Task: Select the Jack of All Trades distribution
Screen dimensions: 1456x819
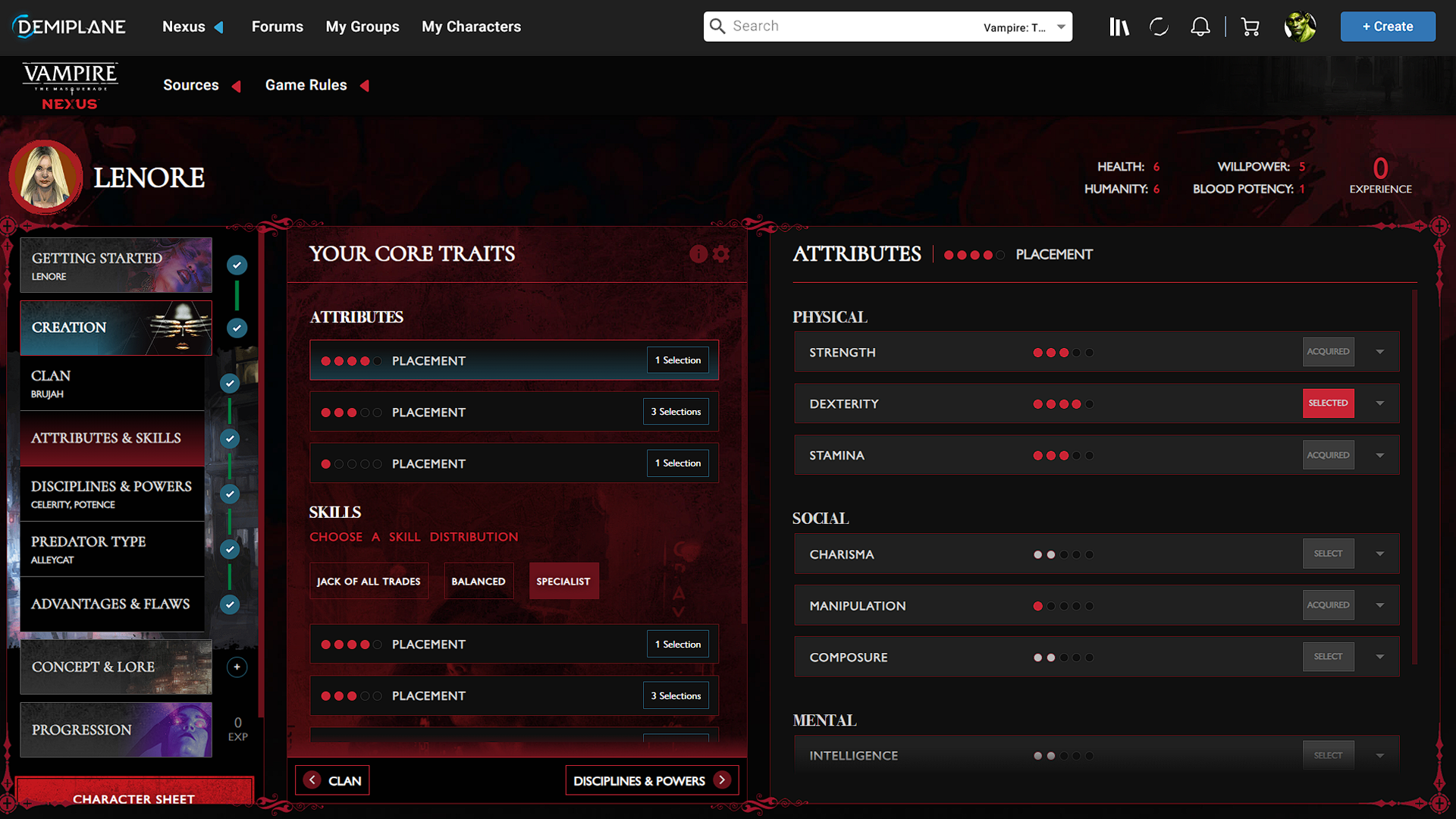Action: (369, 581)
